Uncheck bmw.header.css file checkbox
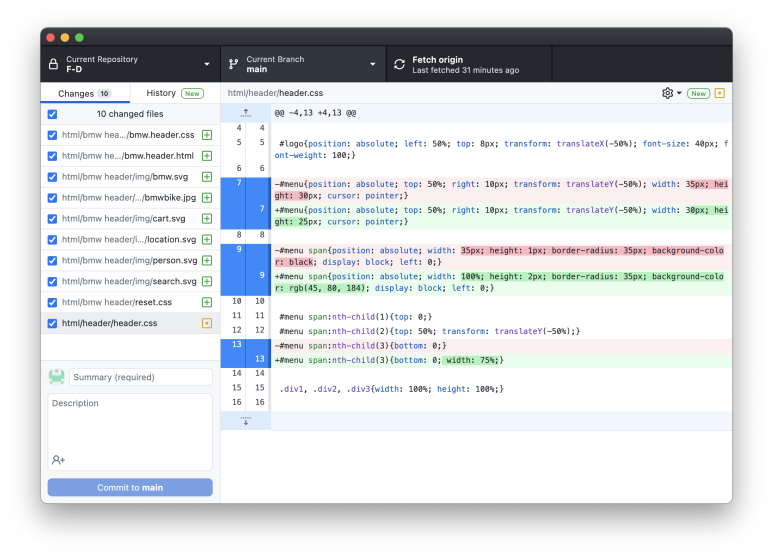This screenshot has width=773, height=557. (x=52, y=135)
